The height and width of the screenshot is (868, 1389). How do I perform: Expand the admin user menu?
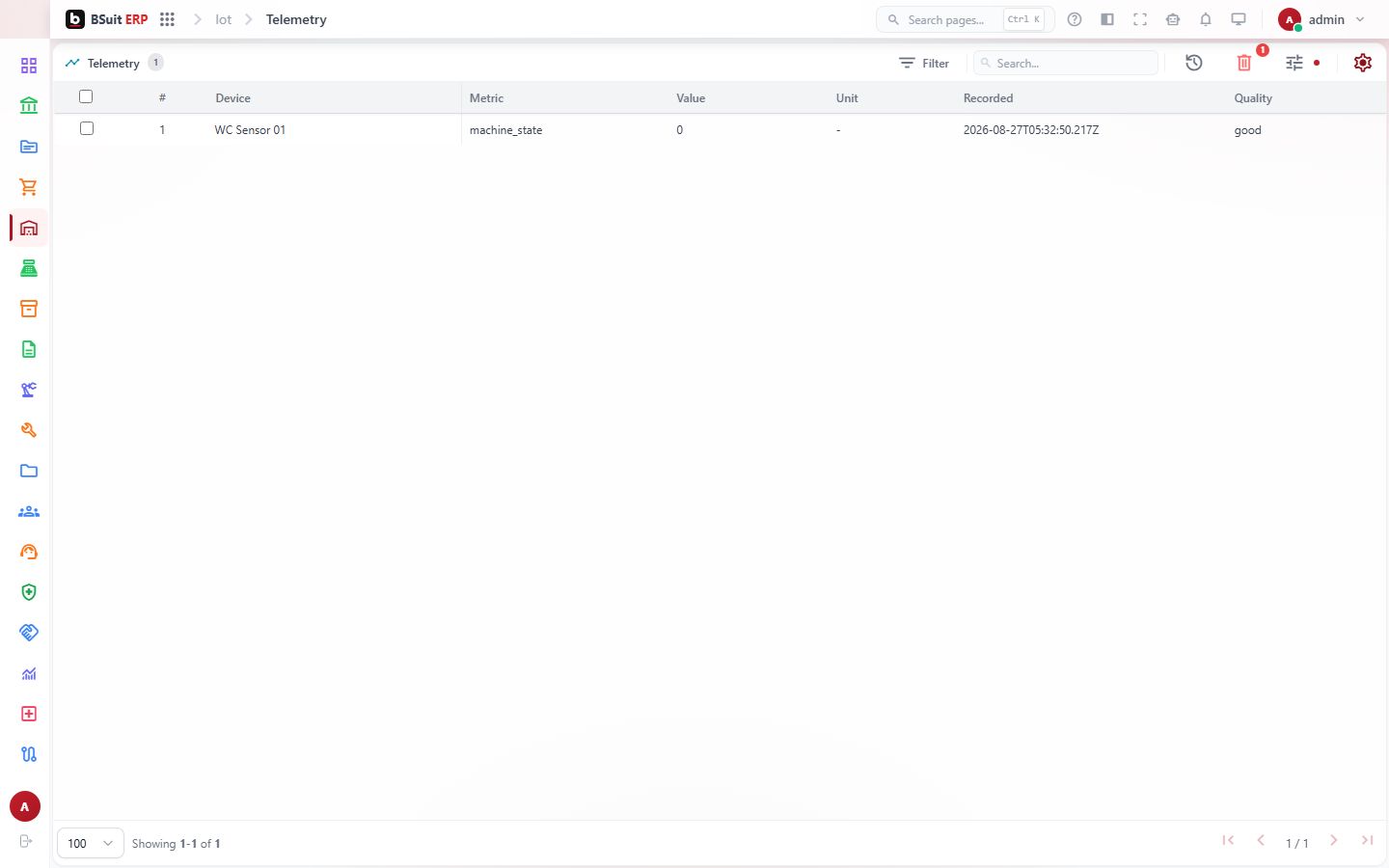(x=1321, y=19)
